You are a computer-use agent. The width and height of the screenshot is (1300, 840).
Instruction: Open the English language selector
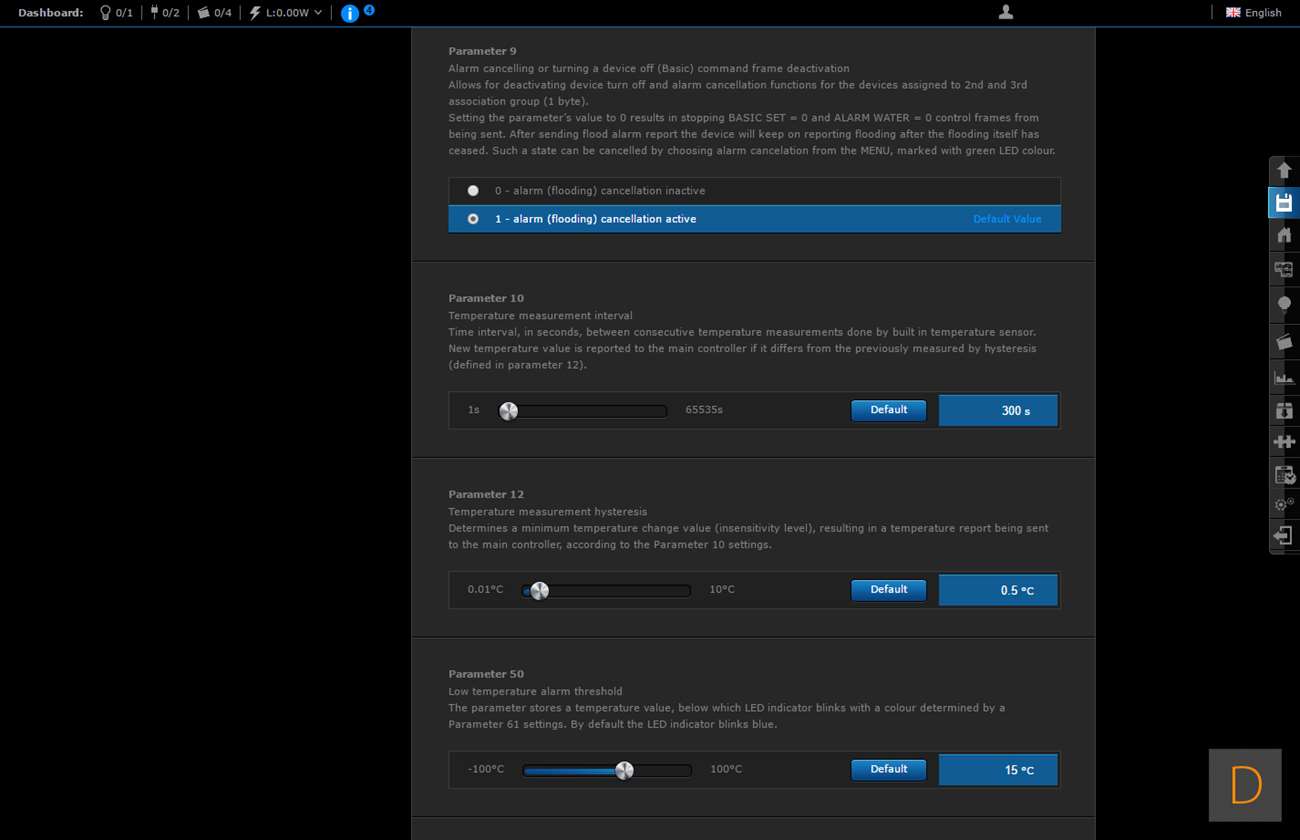click(x=1254, y=13)
